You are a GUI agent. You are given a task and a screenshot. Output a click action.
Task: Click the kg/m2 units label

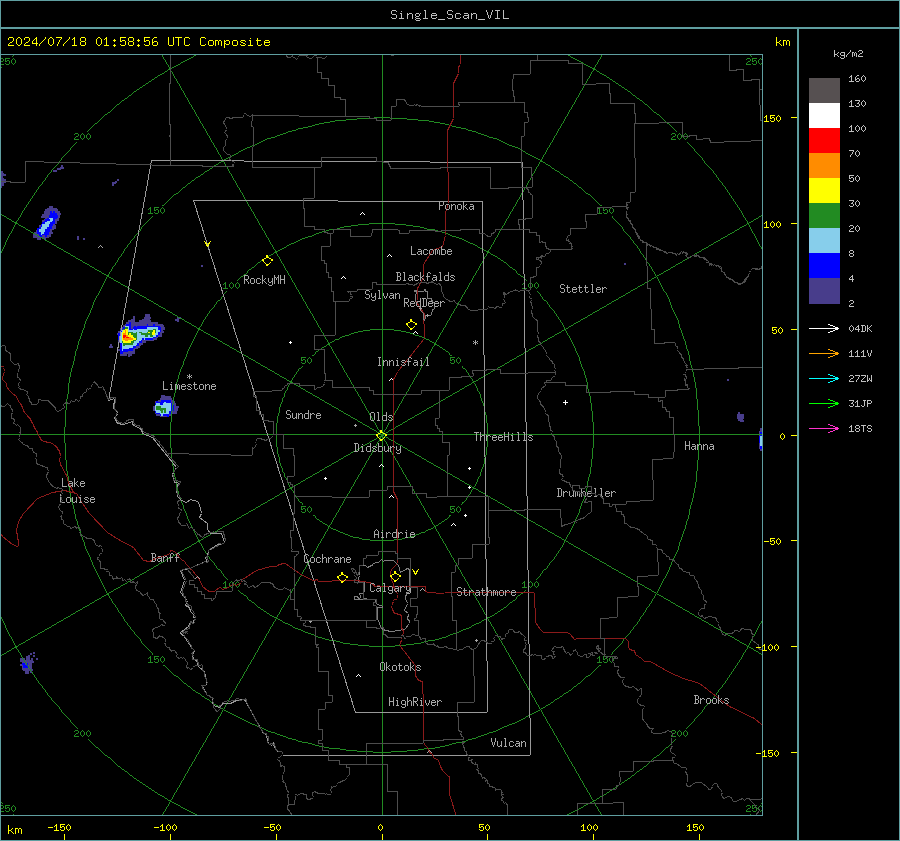click(x=848, y=54)
